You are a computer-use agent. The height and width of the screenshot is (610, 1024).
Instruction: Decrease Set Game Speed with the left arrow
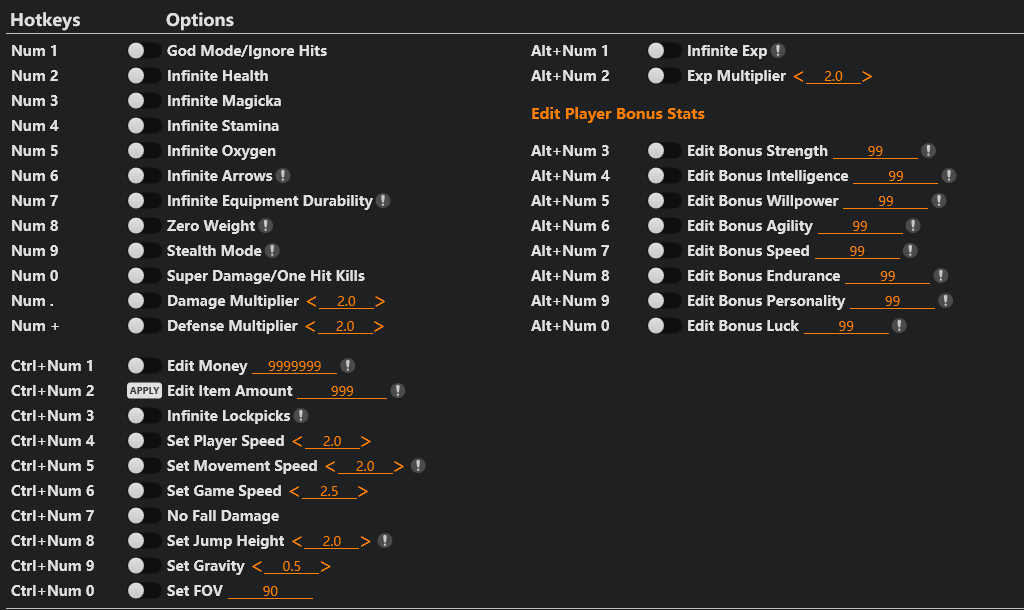coord(293,491)
